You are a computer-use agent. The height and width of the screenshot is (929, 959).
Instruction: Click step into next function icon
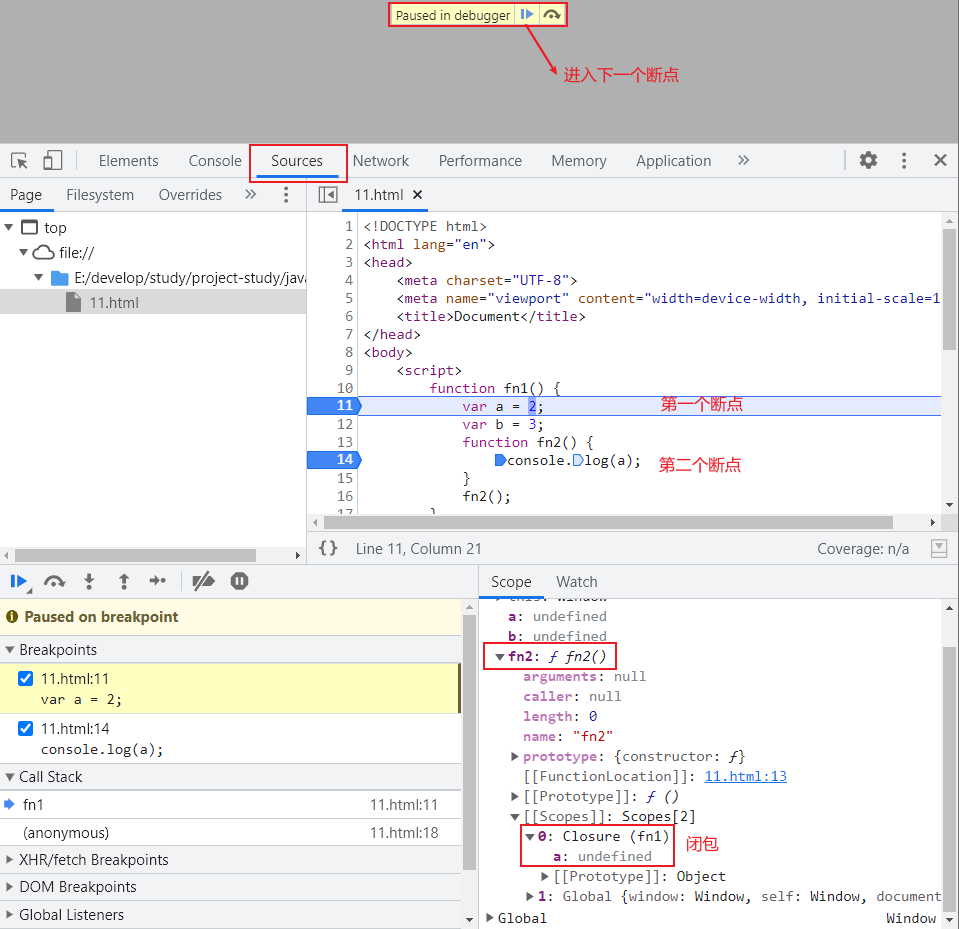[89, 581]
